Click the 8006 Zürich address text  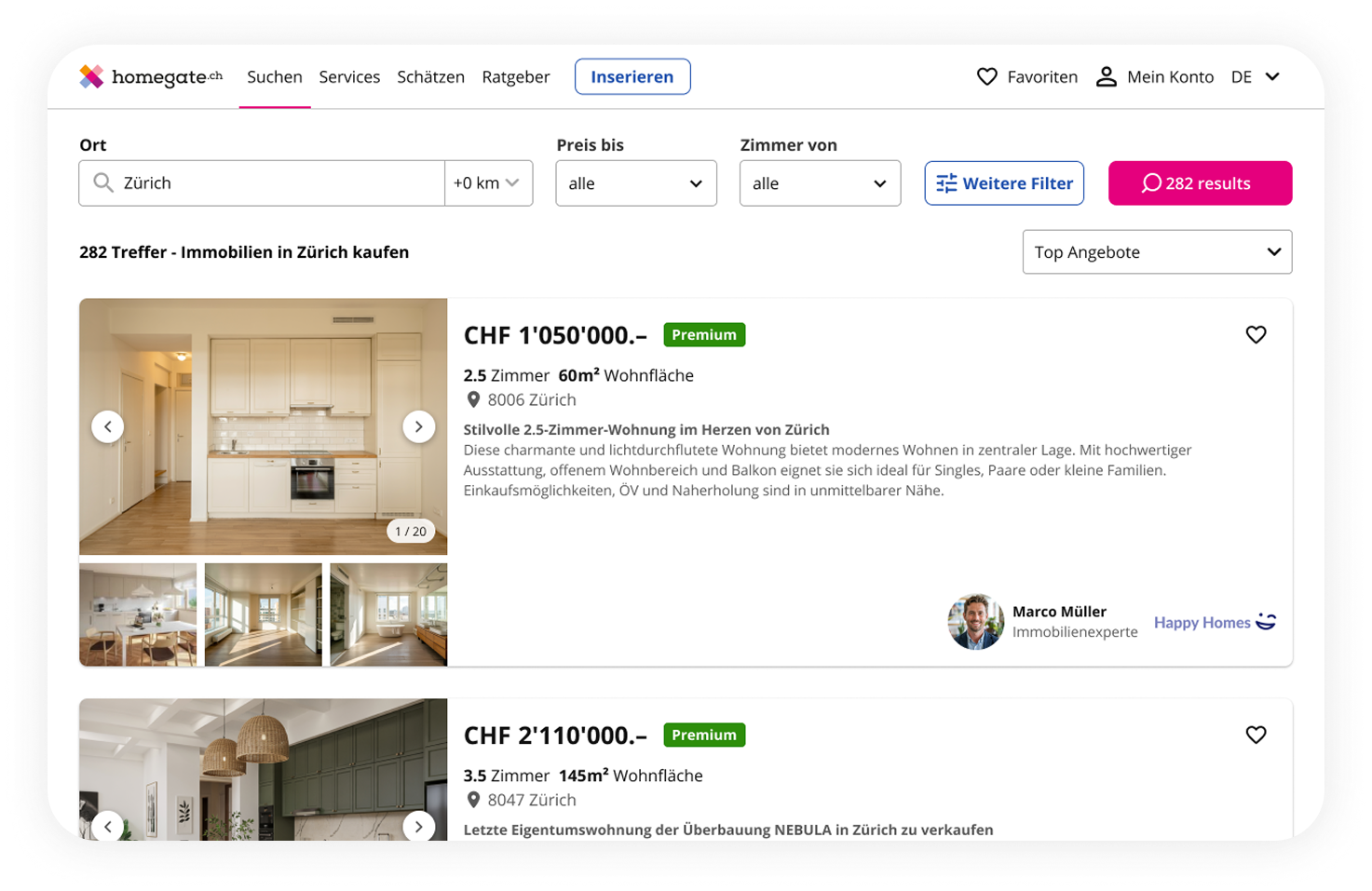click(532, 399)
